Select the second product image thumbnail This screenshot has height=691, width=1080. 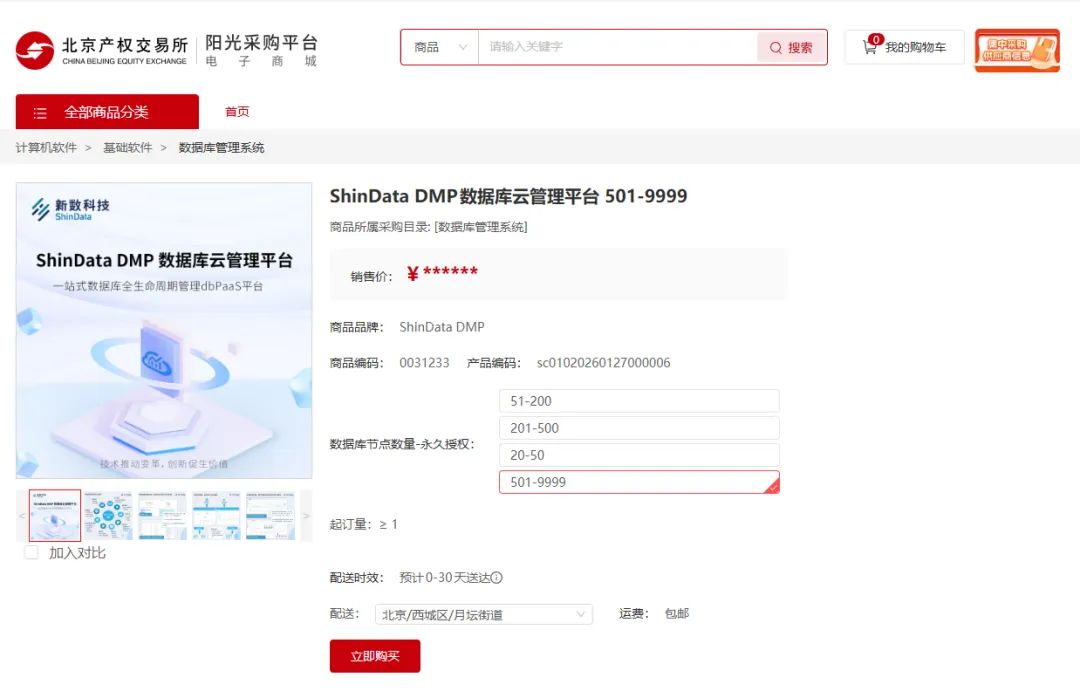click(x=108, y=515)
